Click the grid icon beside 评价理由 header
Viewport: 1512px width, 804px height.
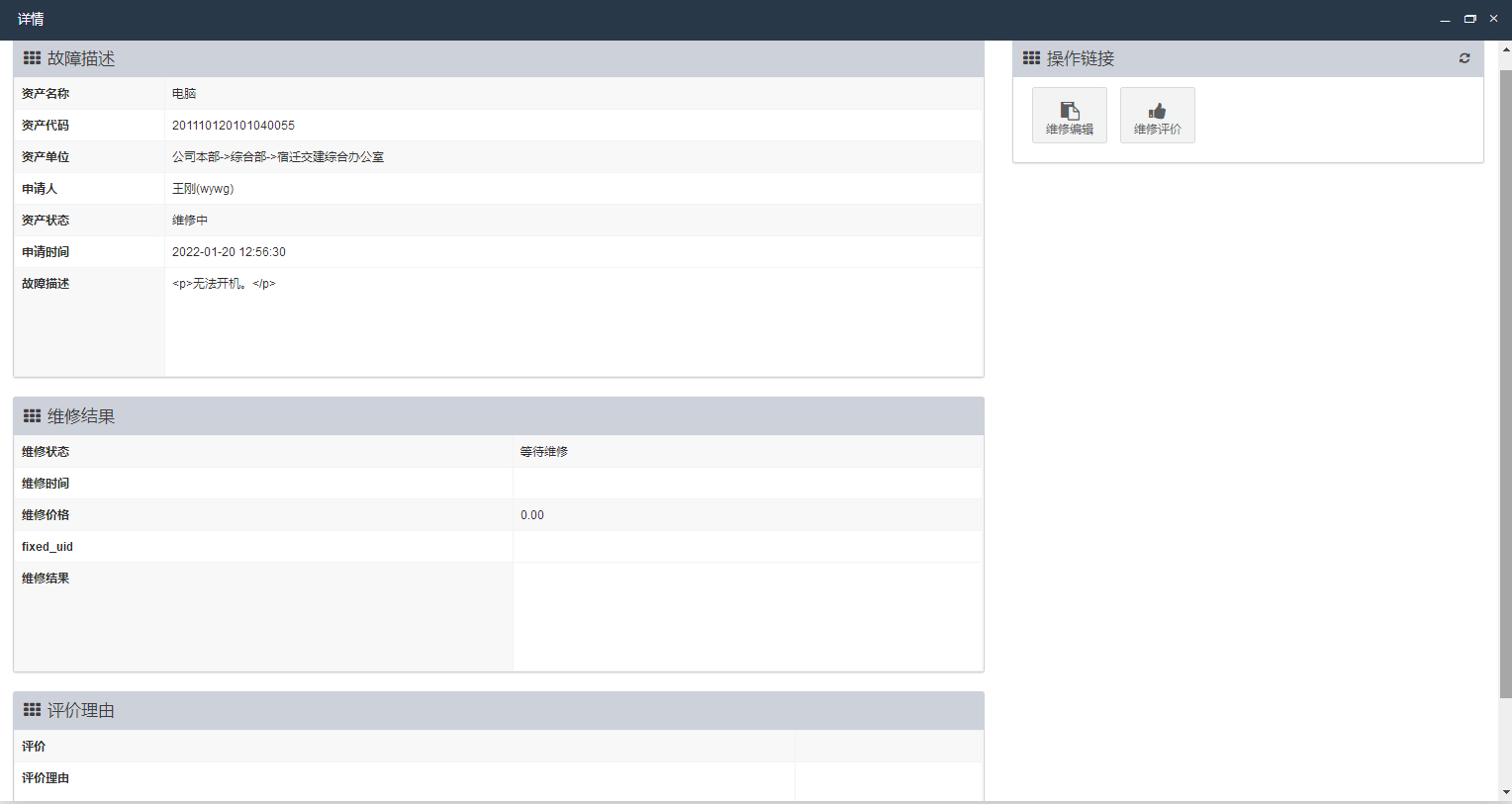[x=32, y=710]
